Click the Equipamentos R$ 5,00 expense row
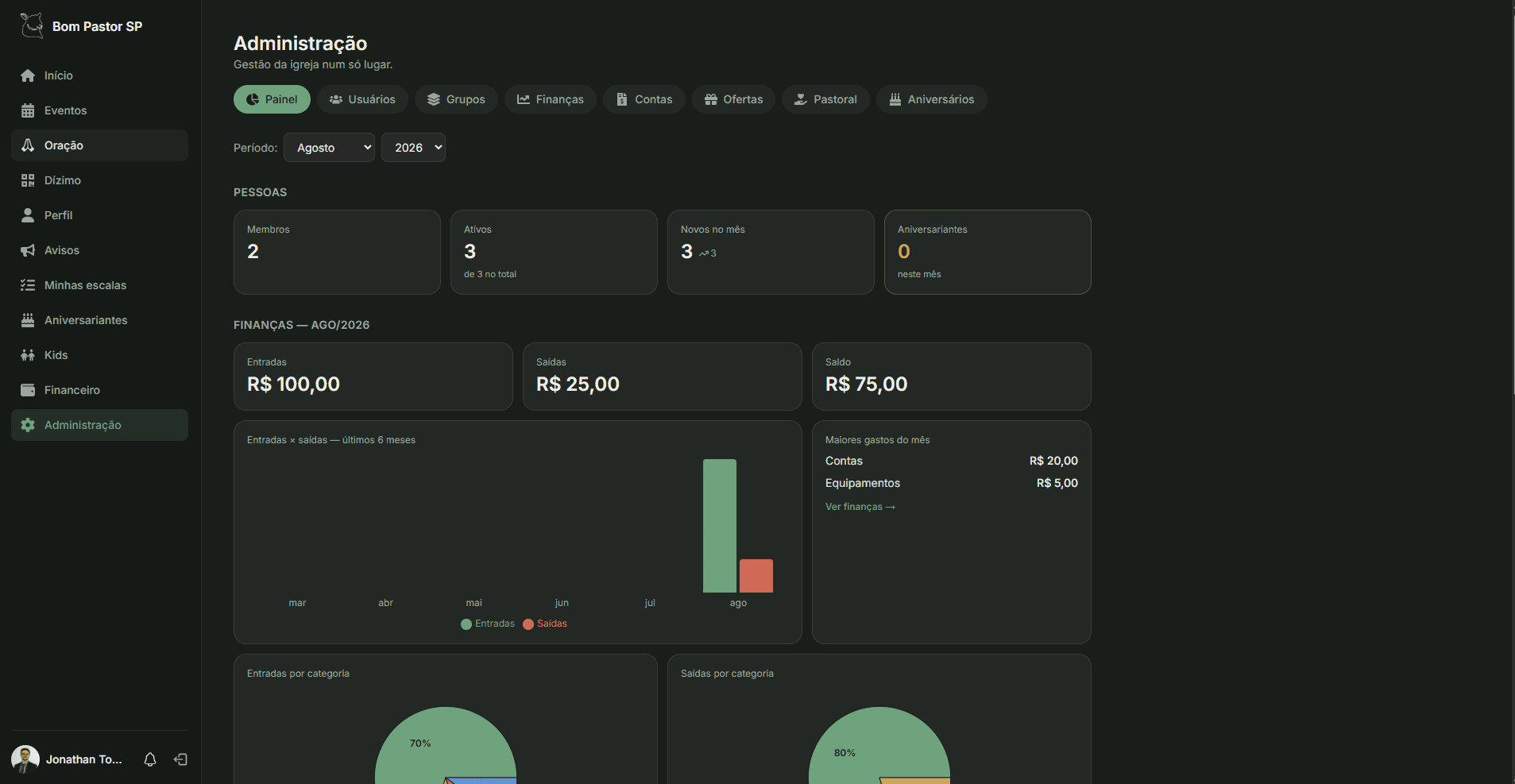Viewport: 1515px width, 784px height. click(952, 483)
